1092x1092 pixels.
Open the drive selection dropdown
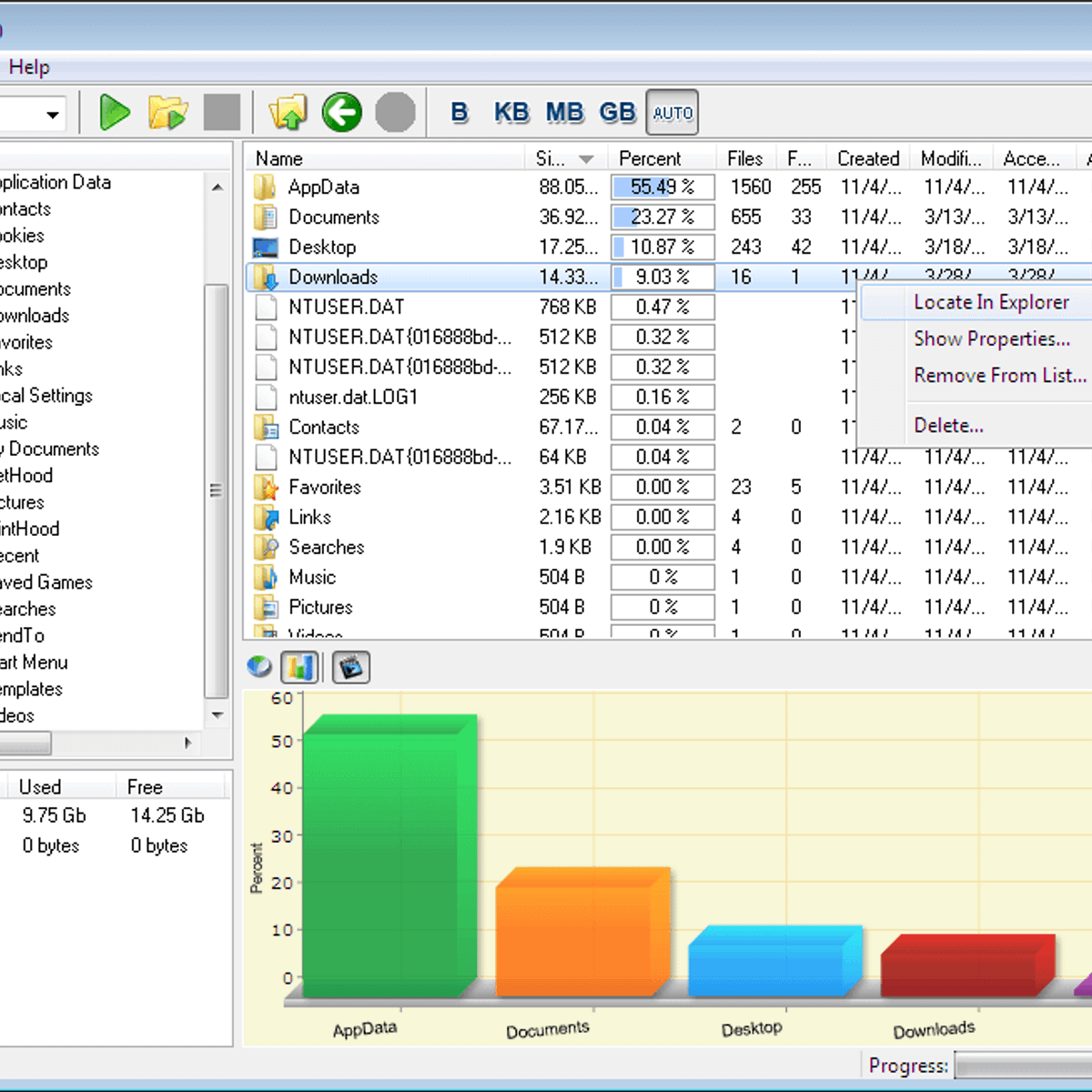click(52, 113)
